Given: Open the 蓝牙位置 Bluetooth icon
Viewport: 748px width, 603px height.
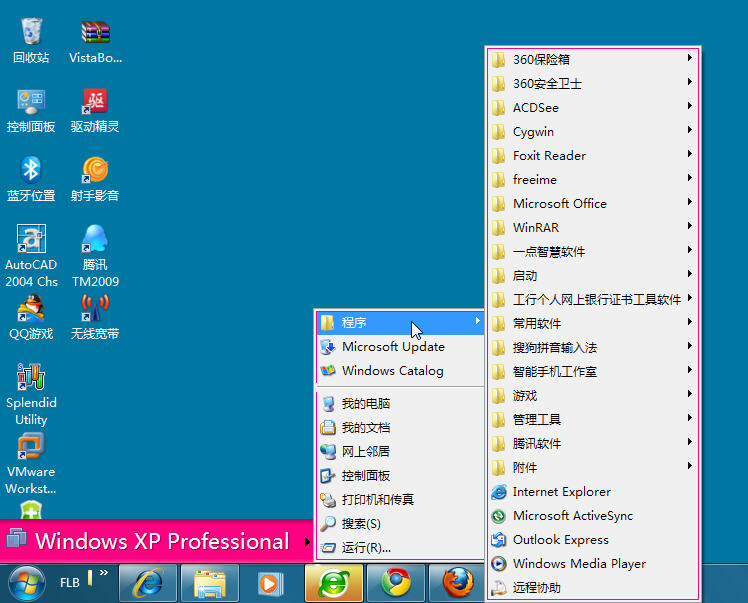Looking at the screenshot, I should [x=31, y=179].
